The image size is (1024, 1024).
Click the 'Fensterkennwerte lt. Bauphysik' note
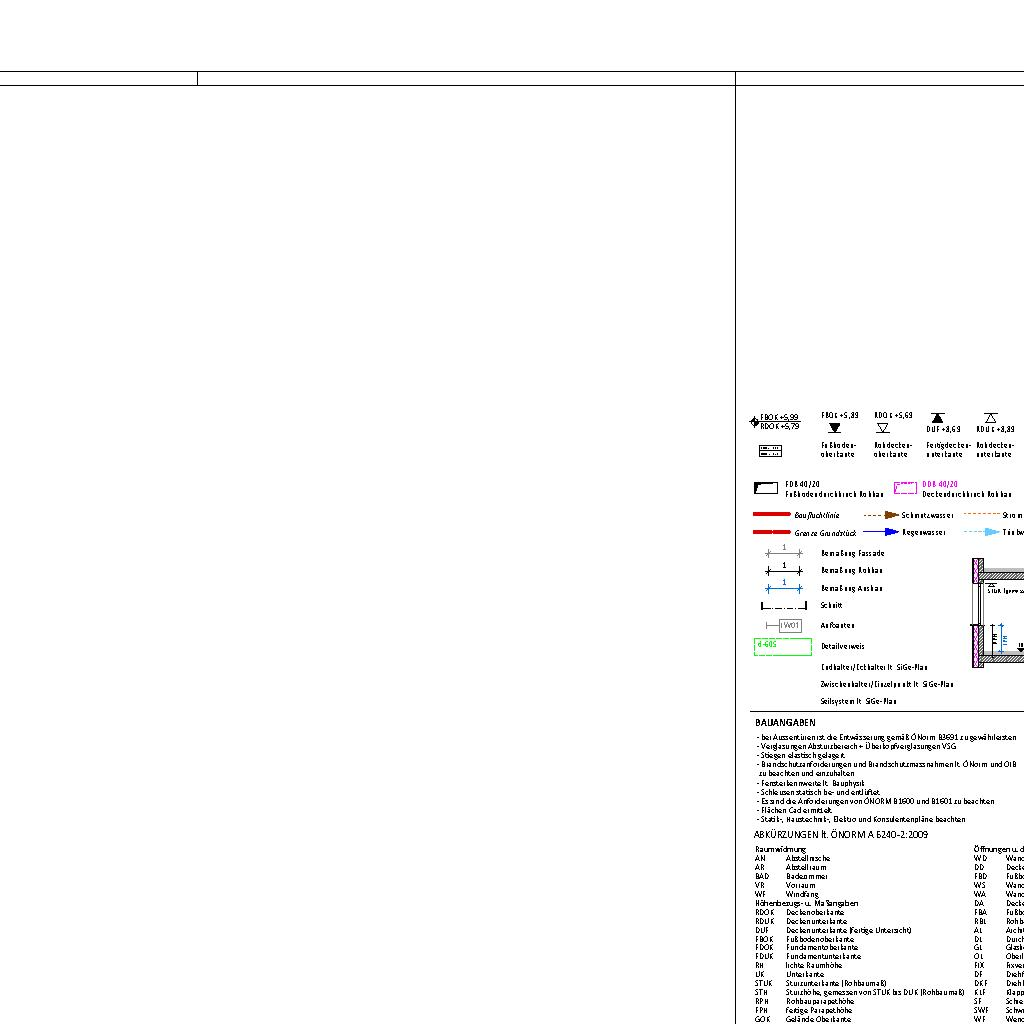click(810, 782)
